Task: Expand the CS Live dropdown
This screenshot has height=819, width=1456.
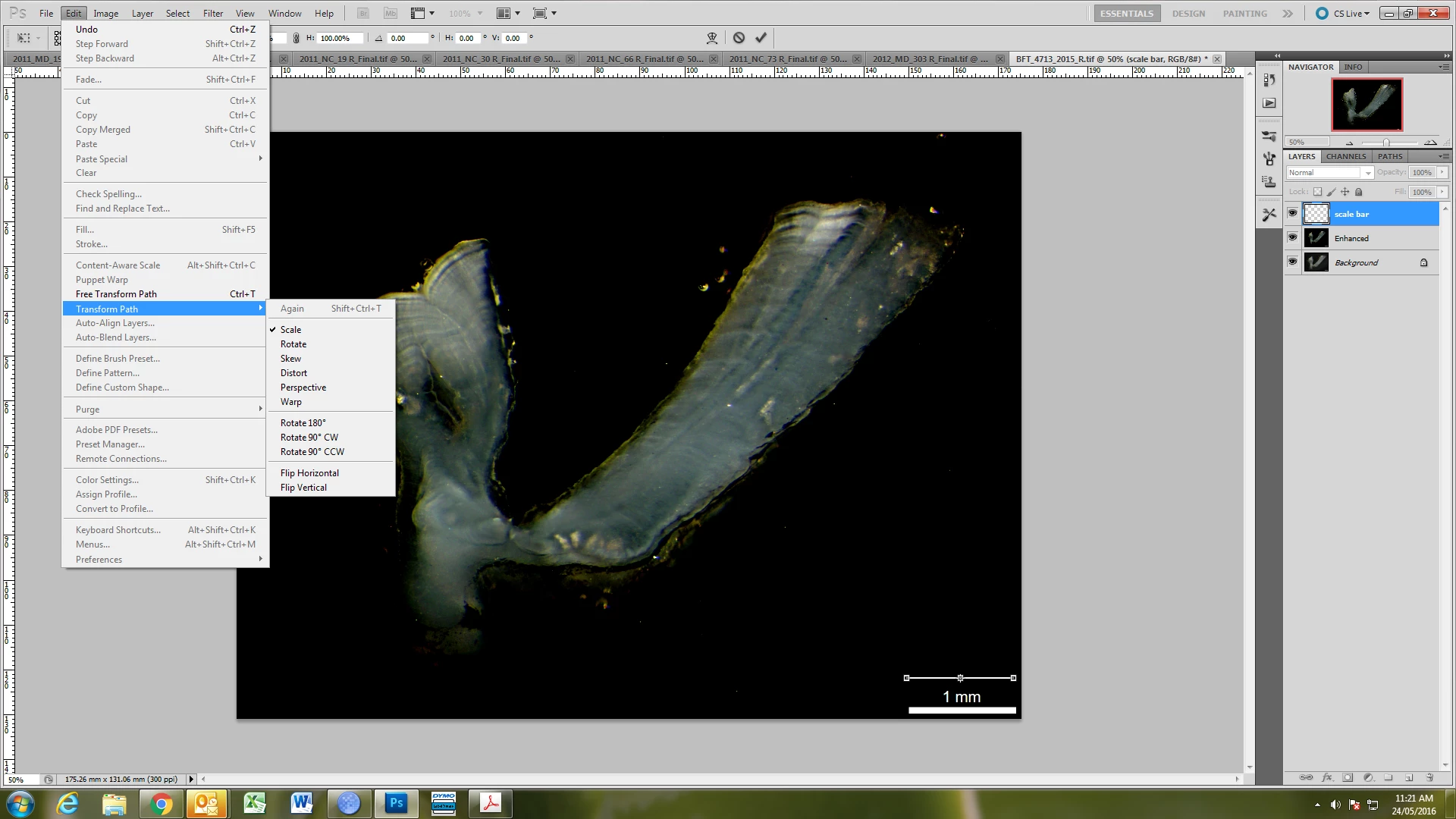Action: 1352,13
